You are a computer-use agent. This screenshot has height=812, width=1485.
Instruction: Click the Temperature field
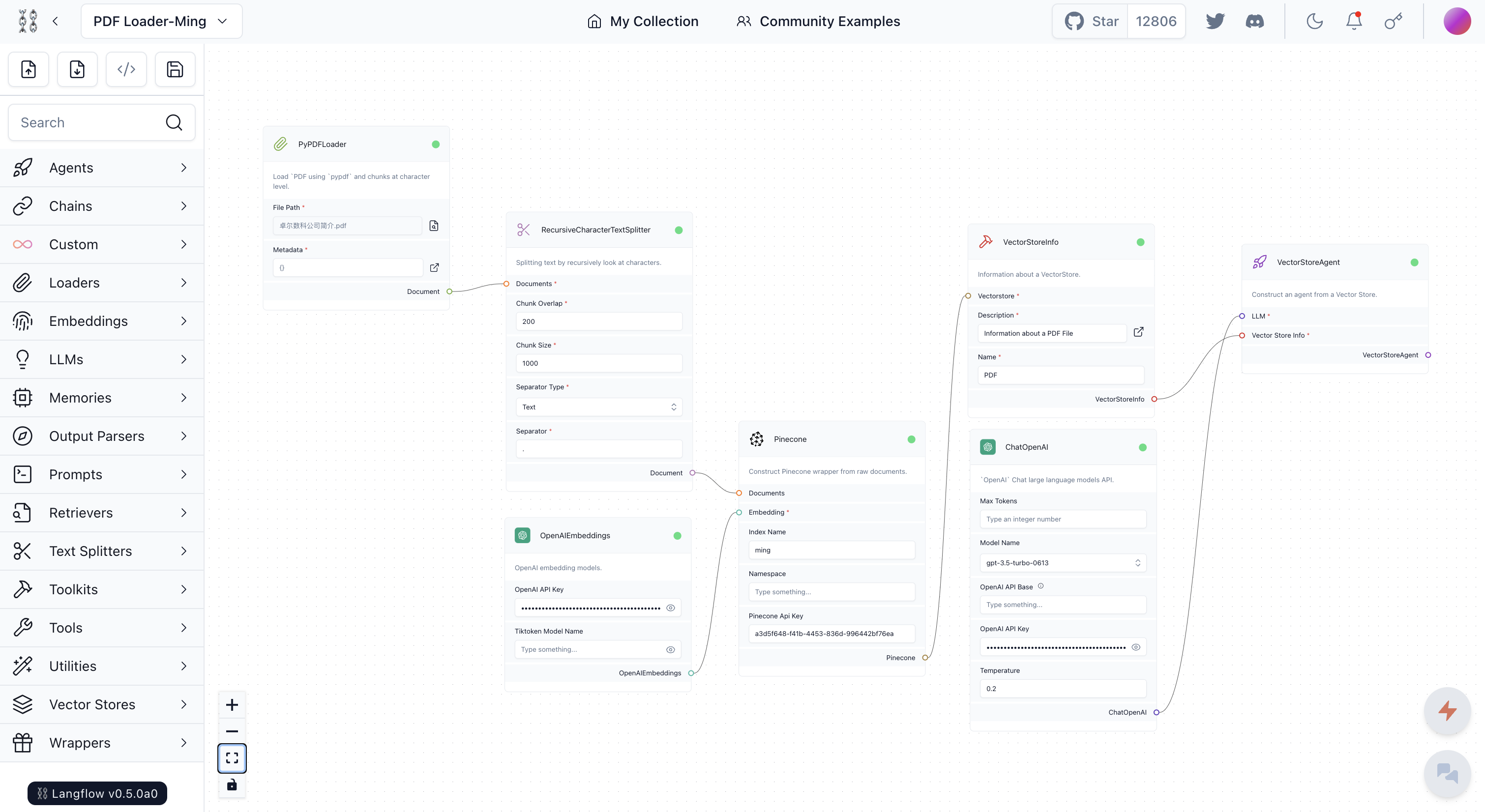(1063, 689)
